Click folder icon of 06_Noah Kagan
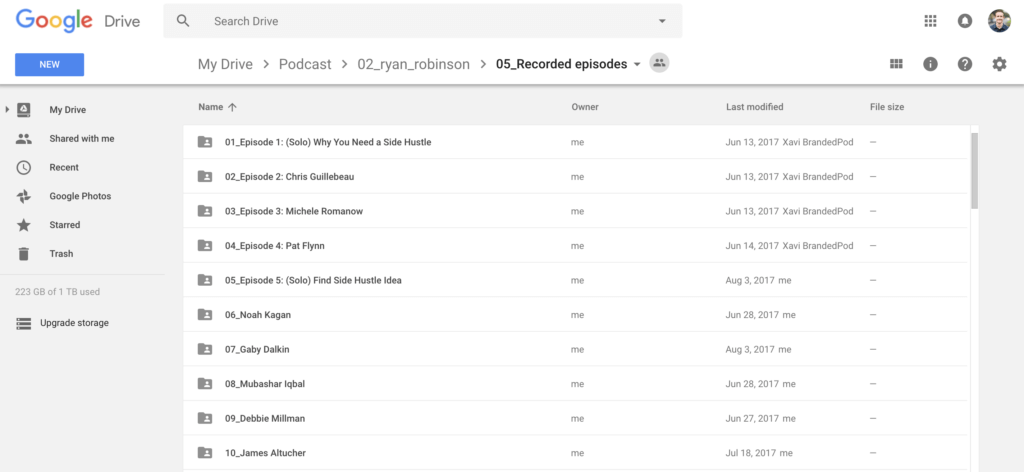 (x=205, y=315)
